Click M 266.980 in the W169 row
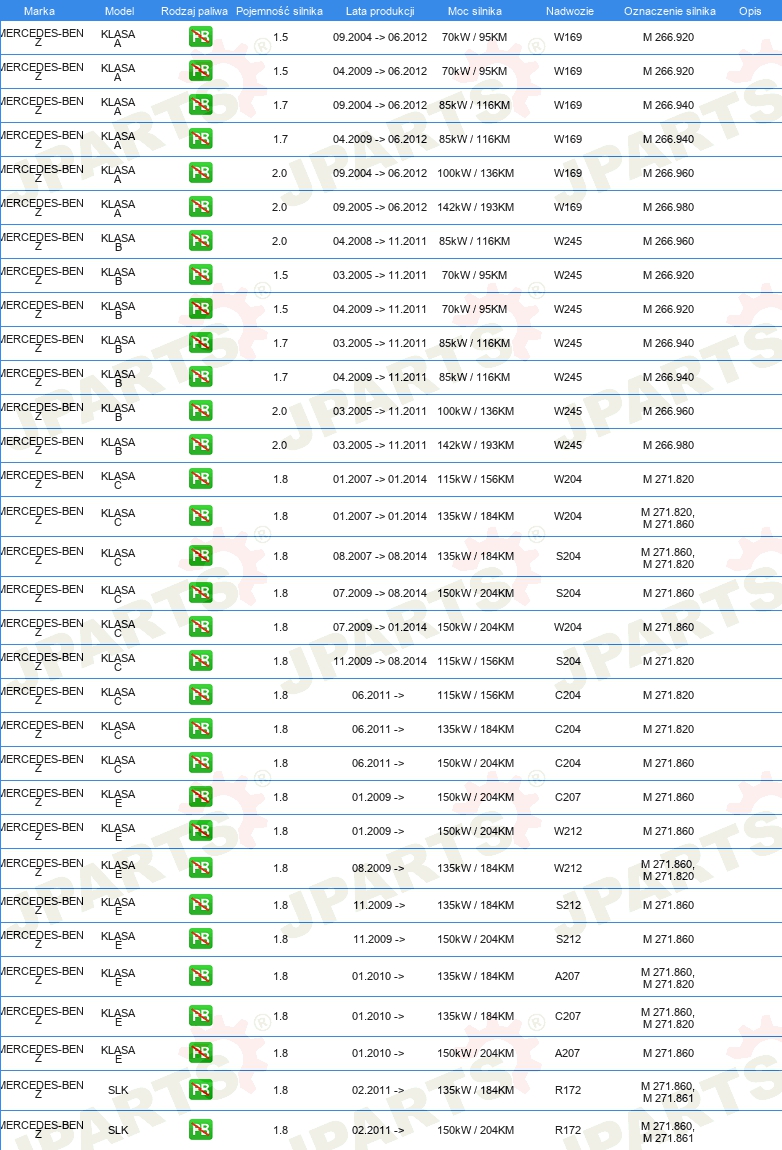782x1150 pixels. coord(668,207)
